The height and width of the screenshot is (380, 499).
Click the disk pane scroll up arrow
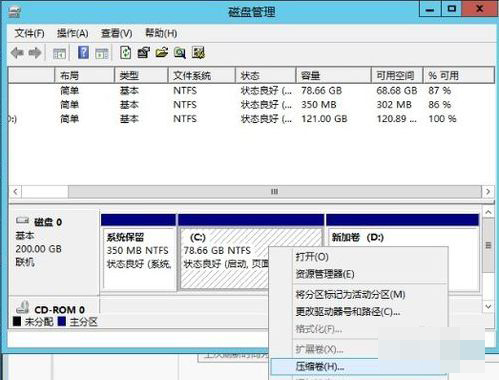pyautogui.click(x=488, y=212)
